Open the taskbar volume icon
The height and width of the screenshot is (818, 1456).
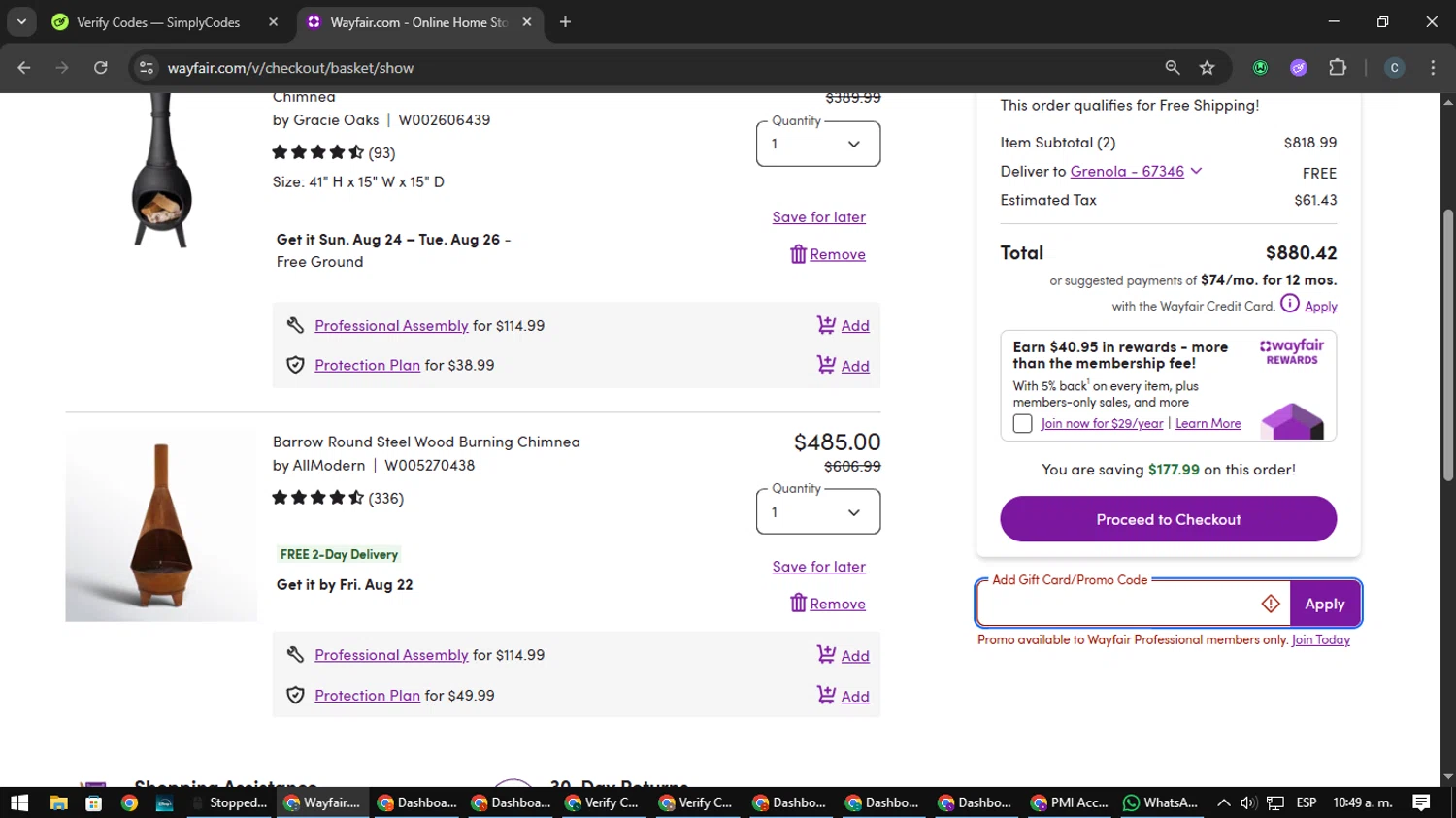point(1248,802)
